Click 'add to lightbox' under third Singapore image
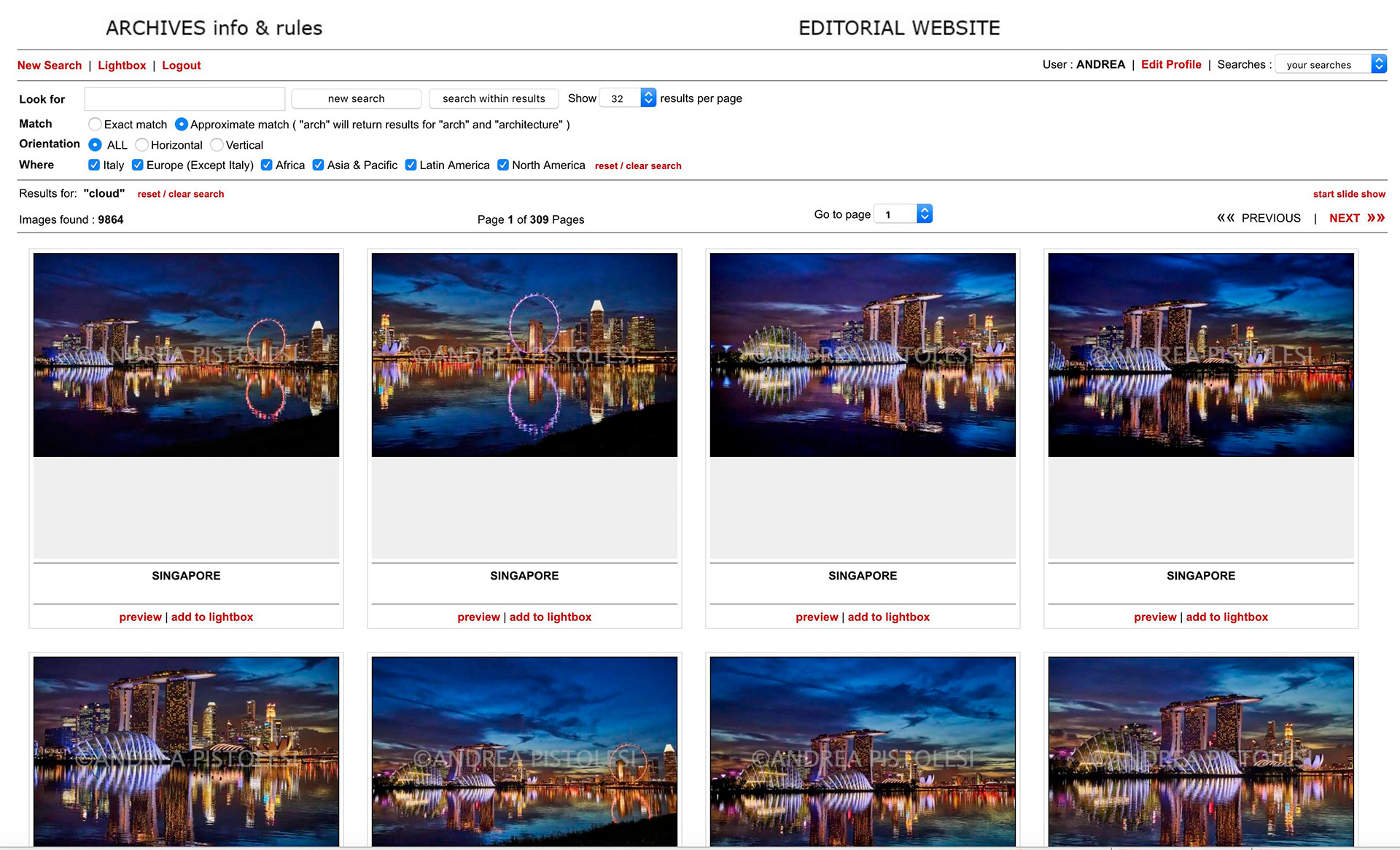The image size is (1400, 850). click(x=889, y=617)
